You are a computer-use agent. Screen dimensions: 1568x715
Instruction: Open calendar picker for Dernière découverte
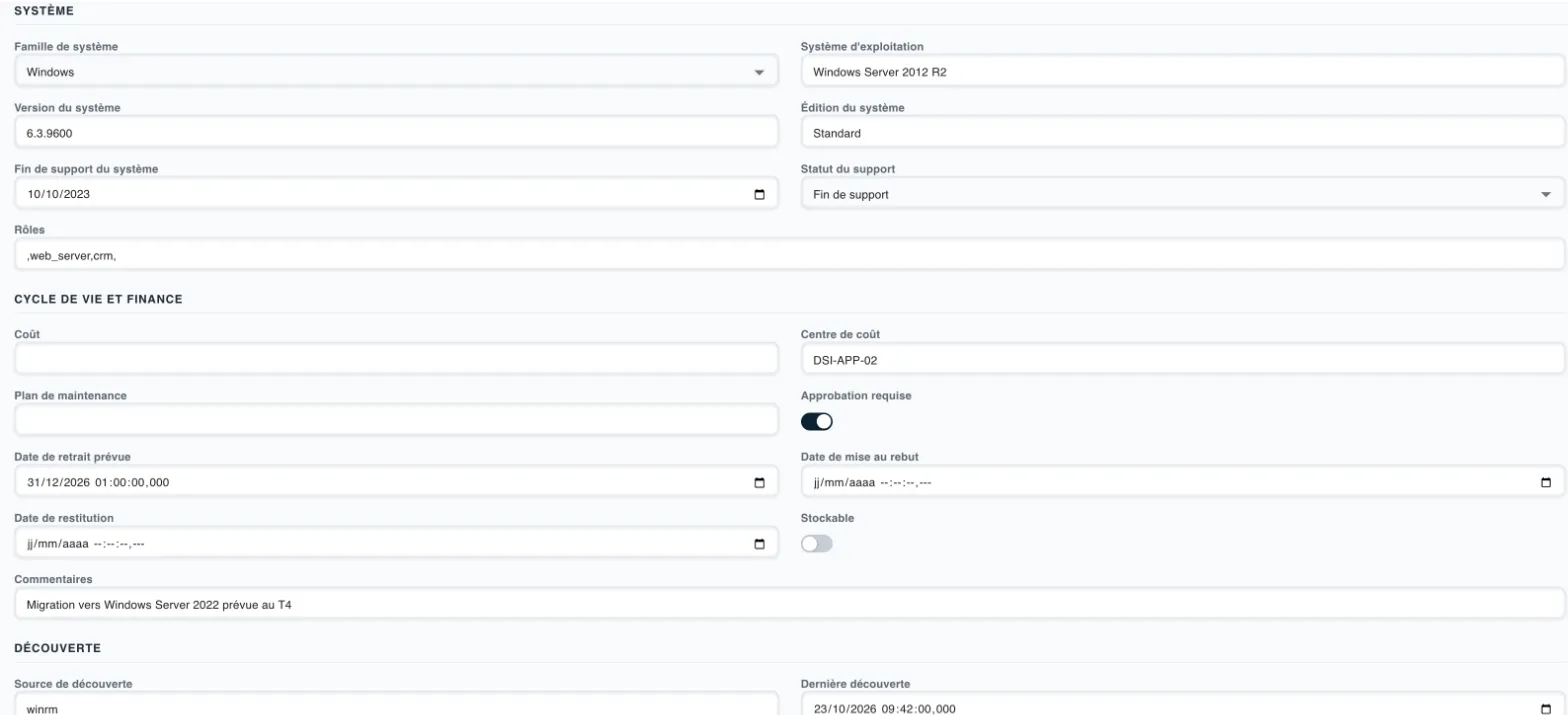[1546, 708]
